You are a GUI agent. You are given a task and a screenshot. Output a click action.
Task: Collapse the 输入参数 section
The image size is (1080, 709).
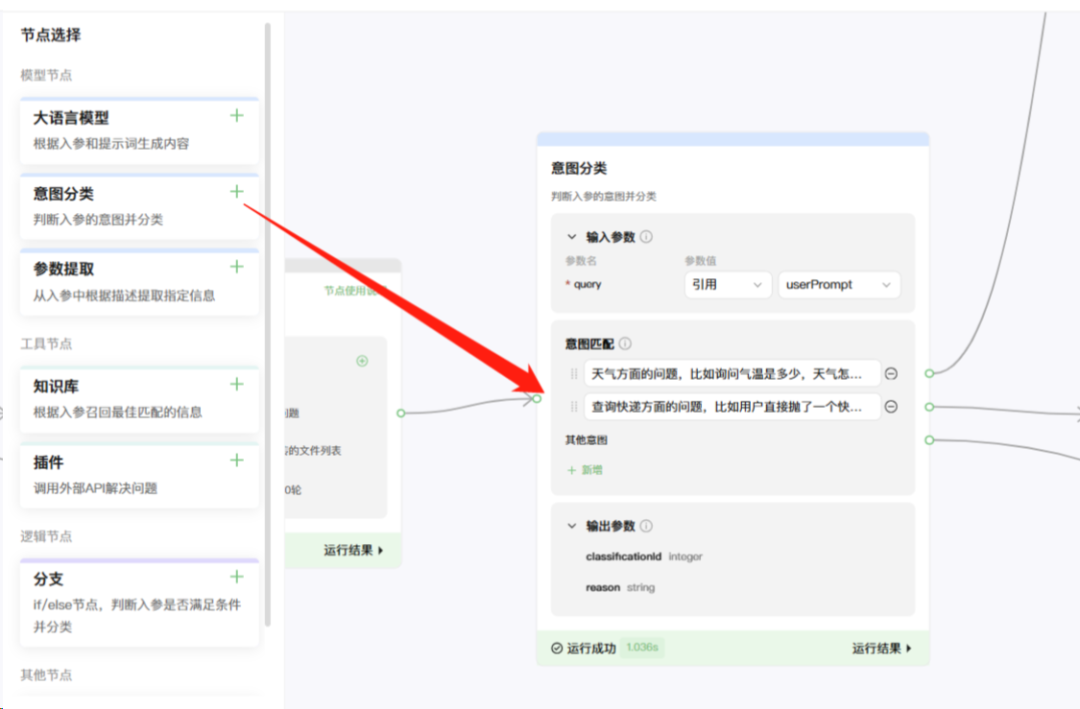tap(572, 237)
